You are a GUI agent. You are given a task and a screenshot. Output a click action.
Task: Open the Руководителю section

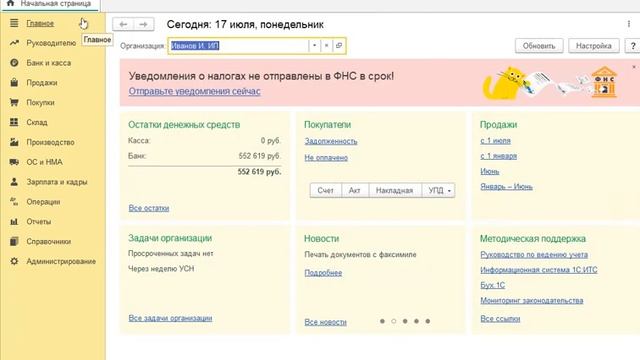click(x=51, y=43)
